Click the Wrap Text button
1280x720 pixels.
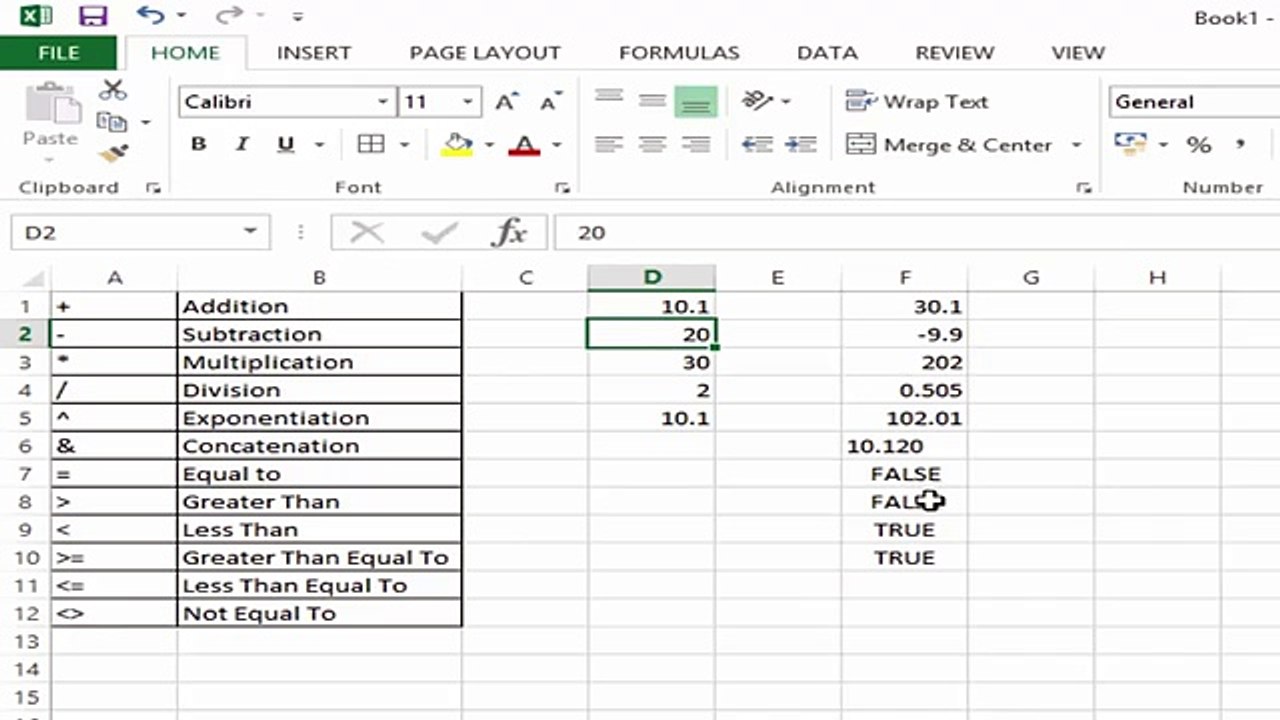tap(917, 102)
